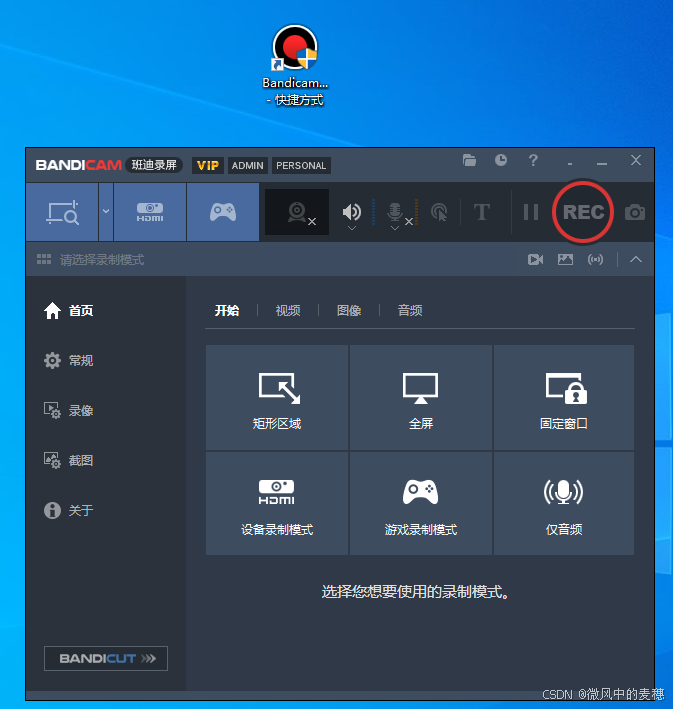Toggle speaker sound recording icon
Screen dimensions: 673x709
click(x=351, y=211)
